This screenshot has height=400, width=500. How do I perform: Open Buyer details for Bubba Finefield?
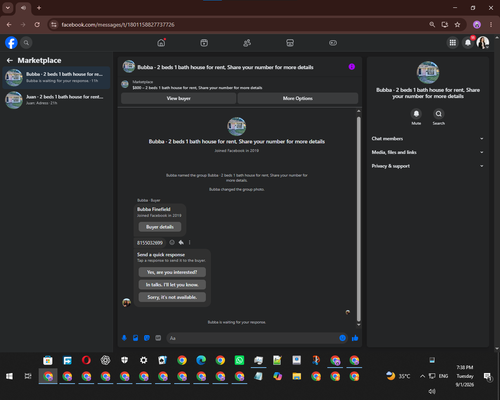[160, 227]
